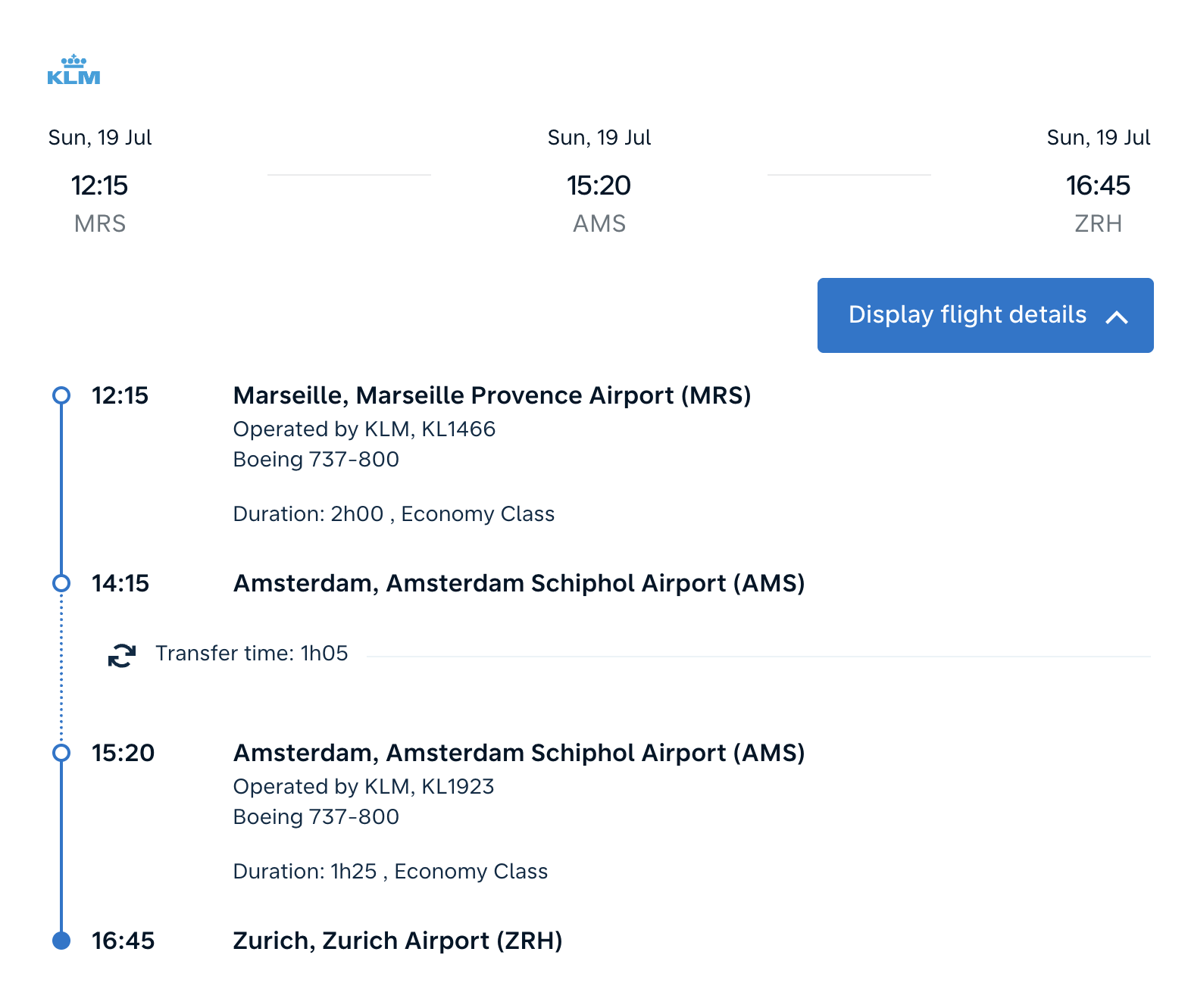Click the transfer arrows icon
Image resolution: width=1188 pixels, height=1008 pixels.
(122, 655)
